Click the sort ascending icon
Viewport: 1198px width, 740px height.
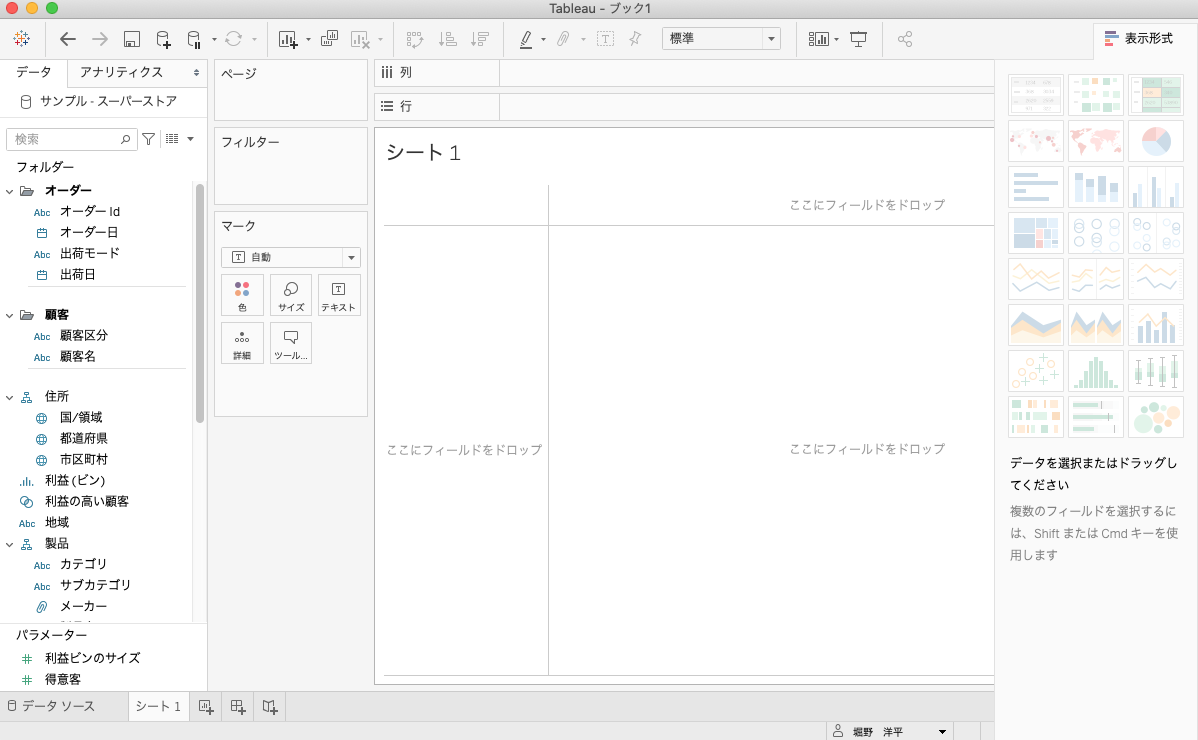448,39
